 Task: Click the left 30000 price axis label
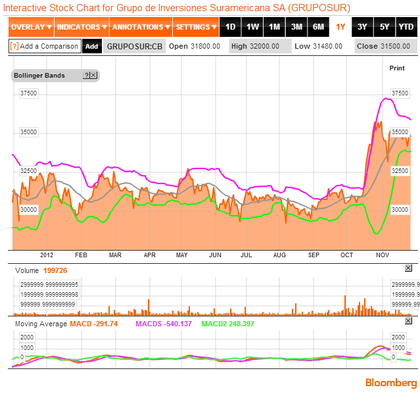[x=29, y=210]
